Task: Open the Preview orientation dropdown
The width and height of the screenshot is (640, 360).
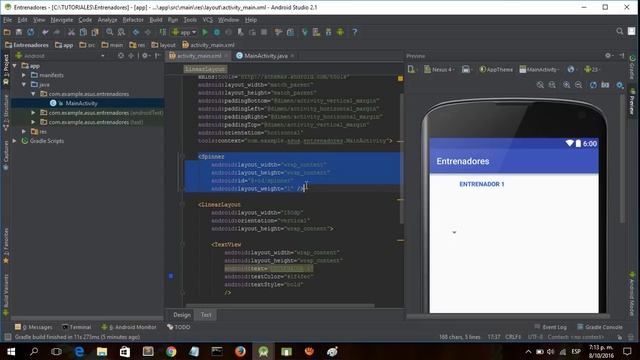Action: tap(467, 70)
